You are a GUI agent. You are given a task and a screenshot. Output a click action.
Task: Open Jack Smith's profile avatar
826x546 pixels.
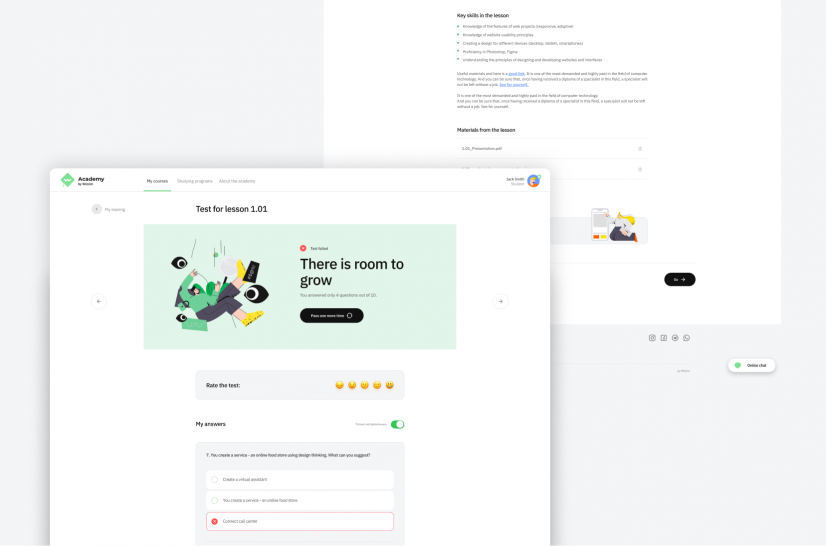(x=534, y=181)
